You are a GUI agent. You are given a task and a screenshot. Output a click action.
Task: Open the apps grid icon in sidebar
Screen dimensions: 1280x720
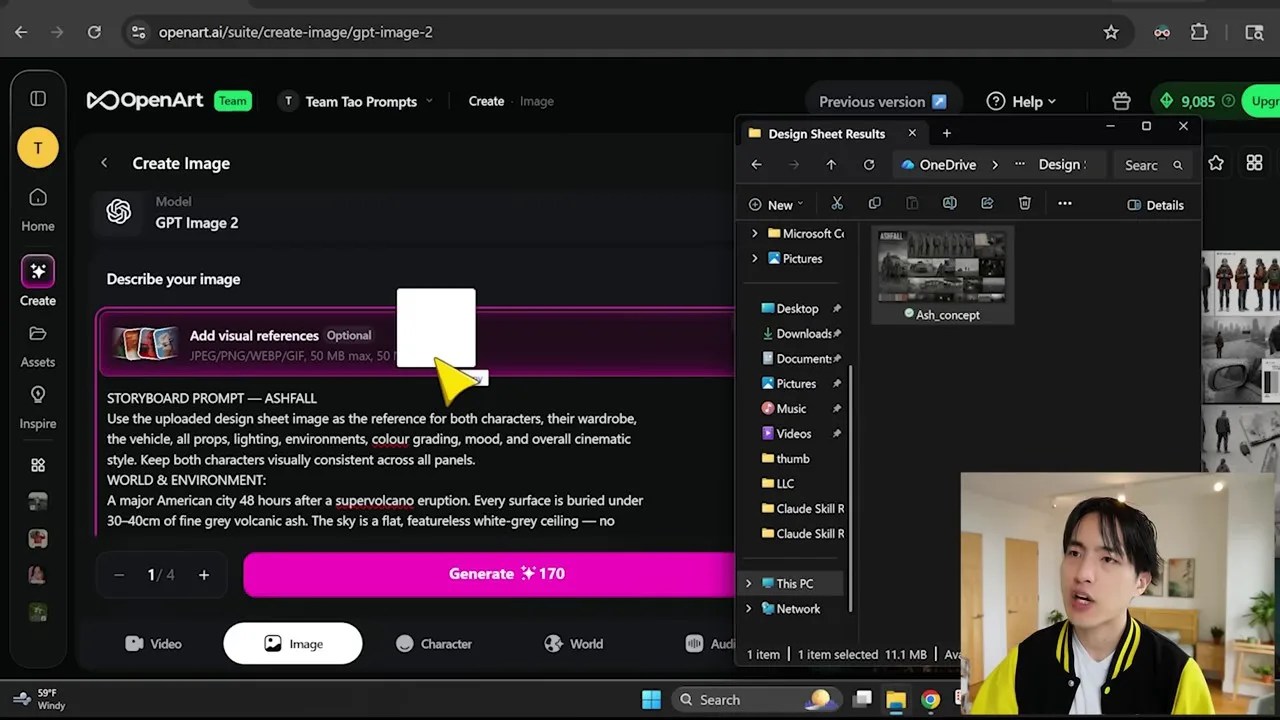38,465
